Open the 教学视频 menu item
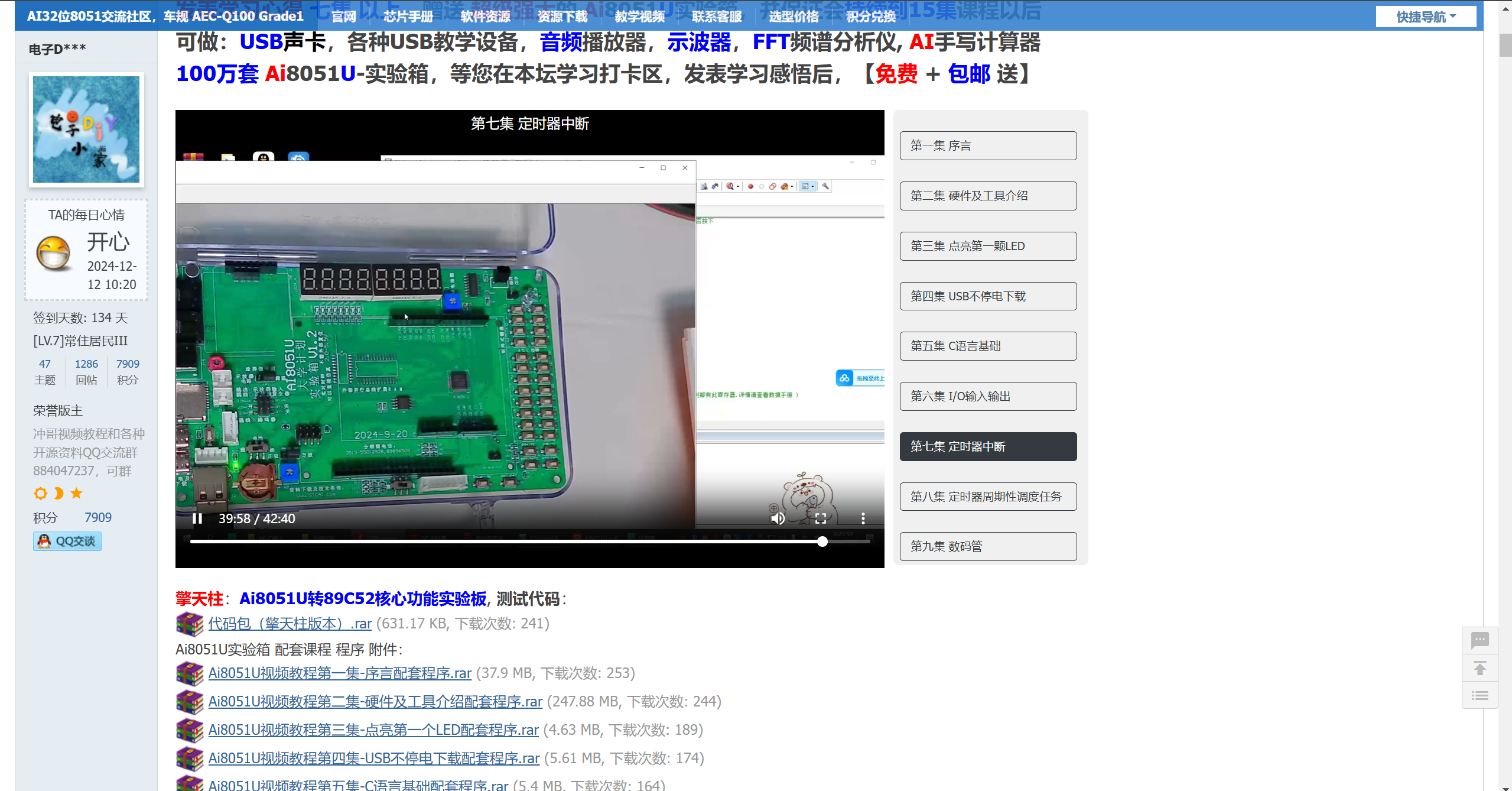This screenshot has width=1512, height=791. click(640, 17)
